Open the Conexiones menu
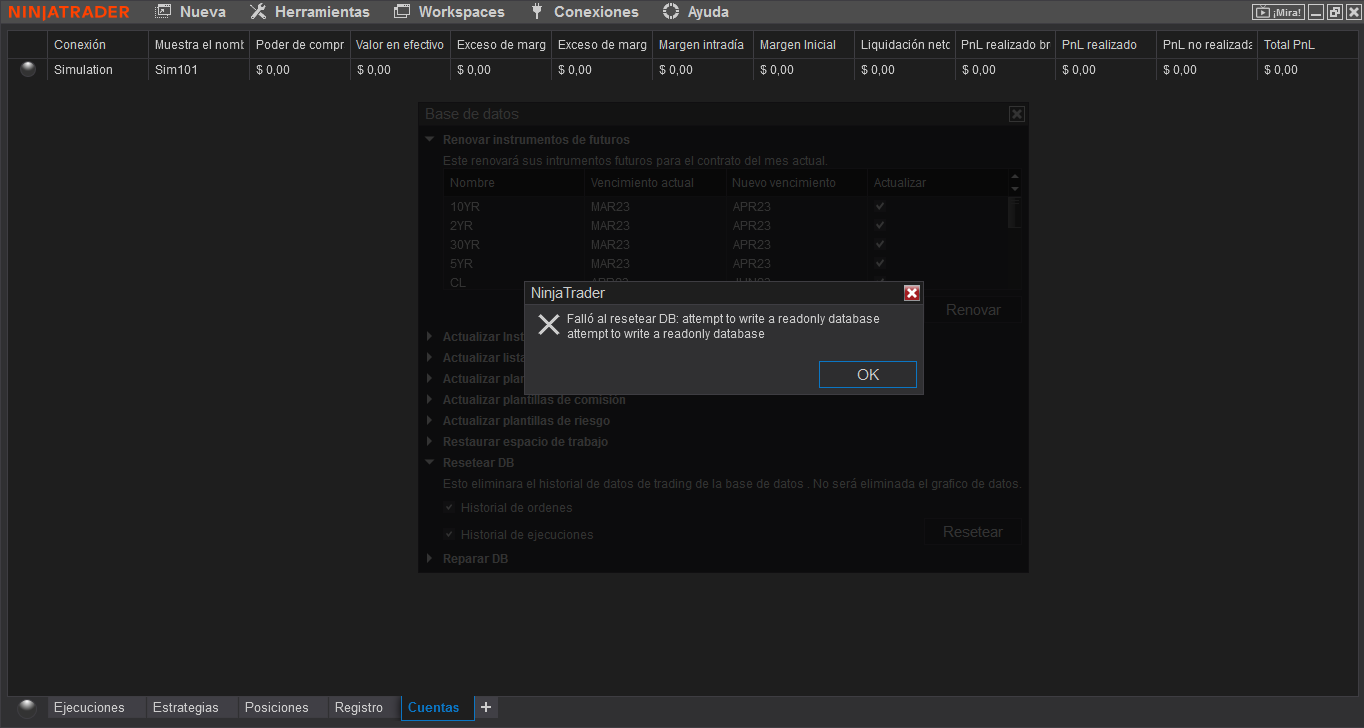The height and width of the screenshot is (728, 1364). 584,12
